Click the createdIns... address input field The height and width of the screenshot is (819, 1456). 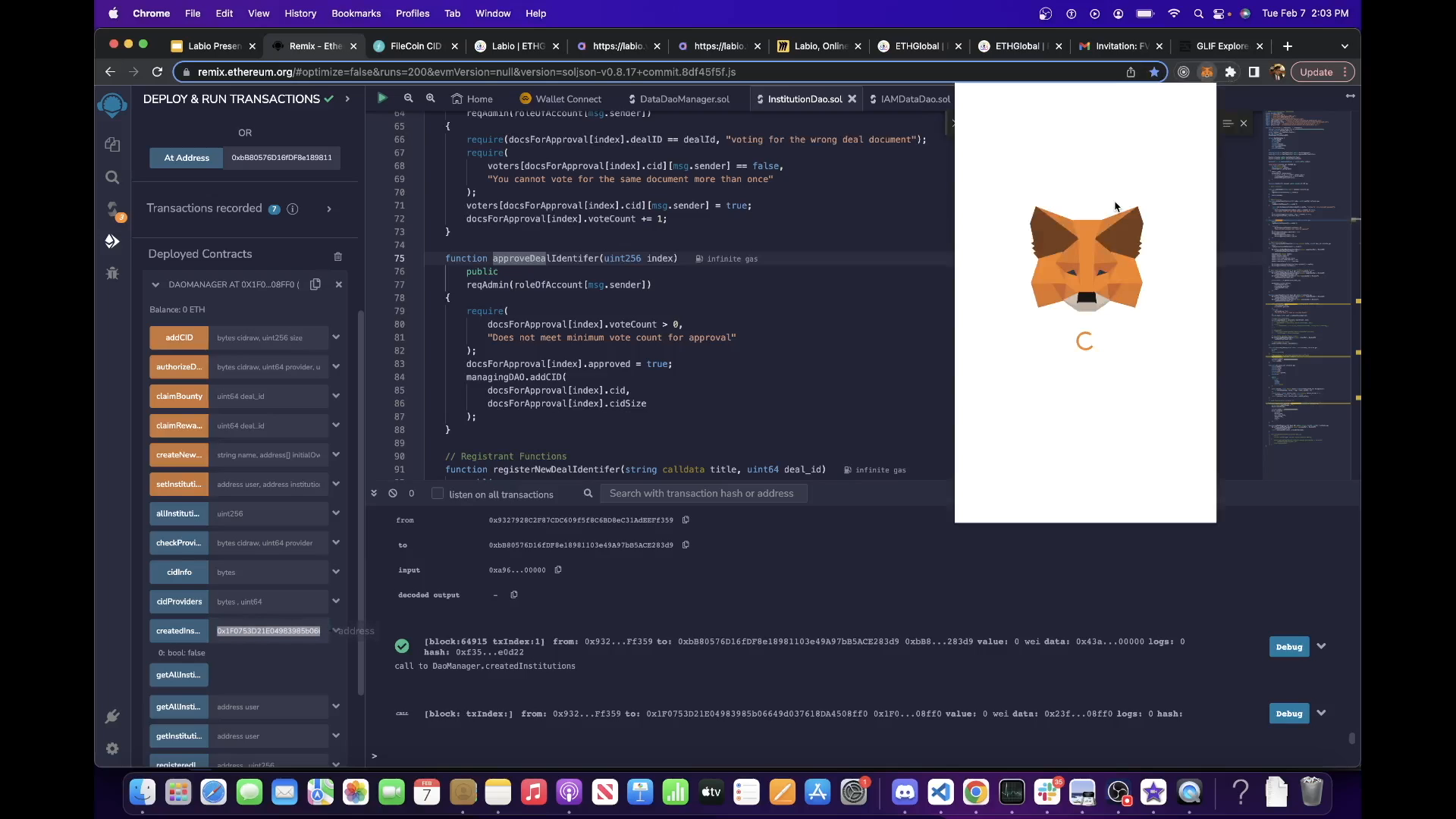tap(268, 631)
